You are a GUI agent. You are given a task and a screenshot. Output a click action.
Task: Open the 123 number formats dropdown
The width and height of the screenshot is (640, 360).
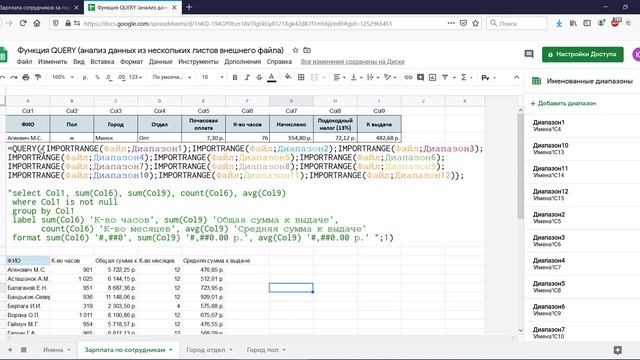135,77
